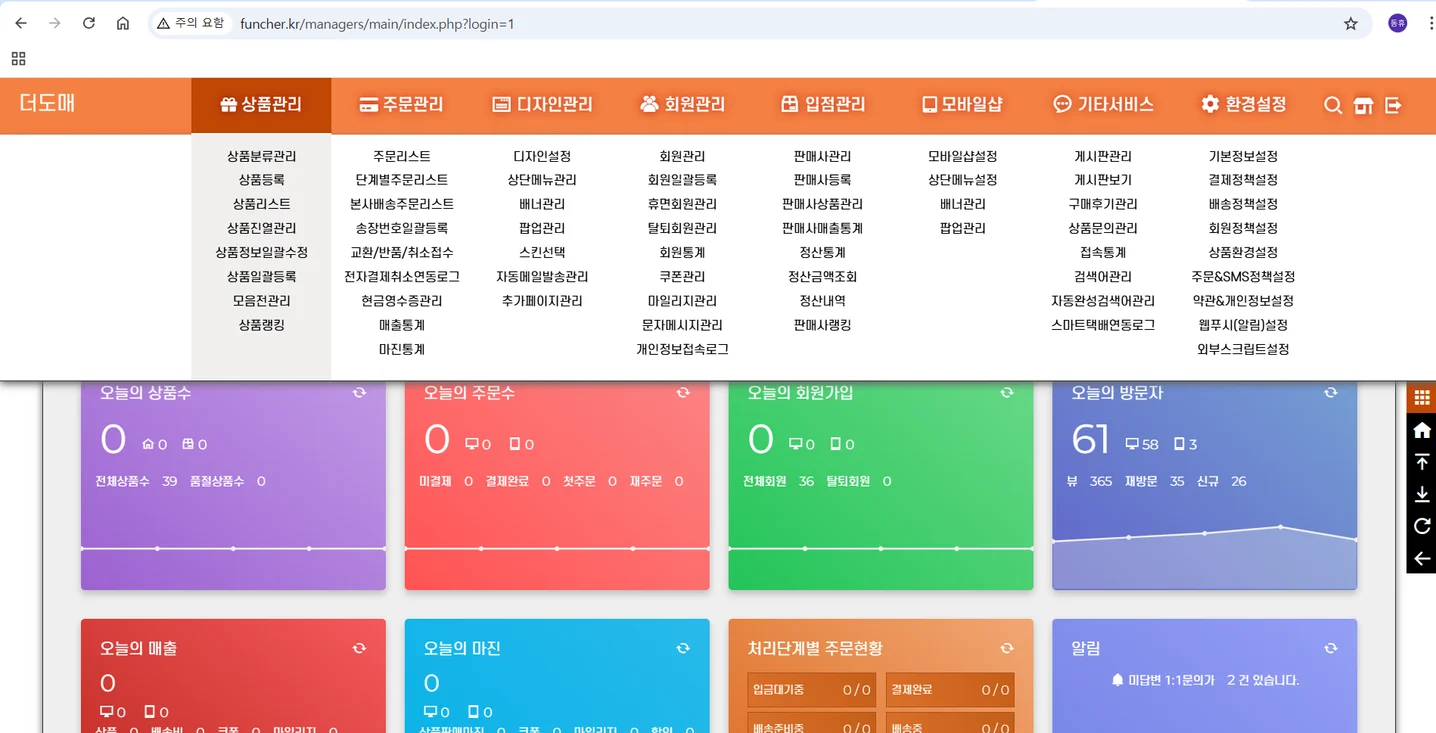Refresh the 오늘의 상품수 widget

pyautogui.click(x=359, y=392)
